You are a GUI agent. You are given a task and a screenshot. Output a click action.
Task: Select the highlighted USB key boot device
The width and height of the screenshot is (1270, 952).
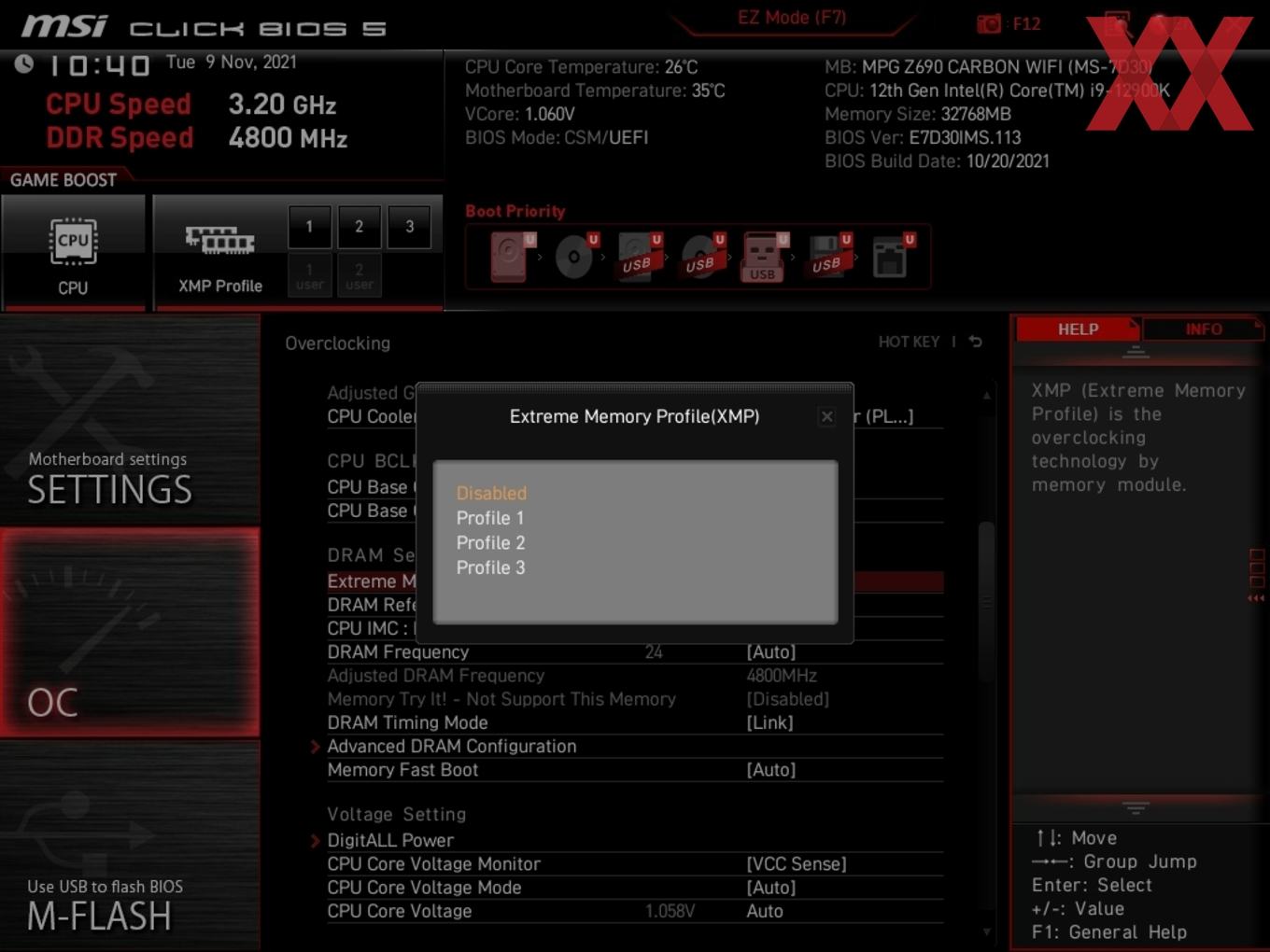point(764,257)
